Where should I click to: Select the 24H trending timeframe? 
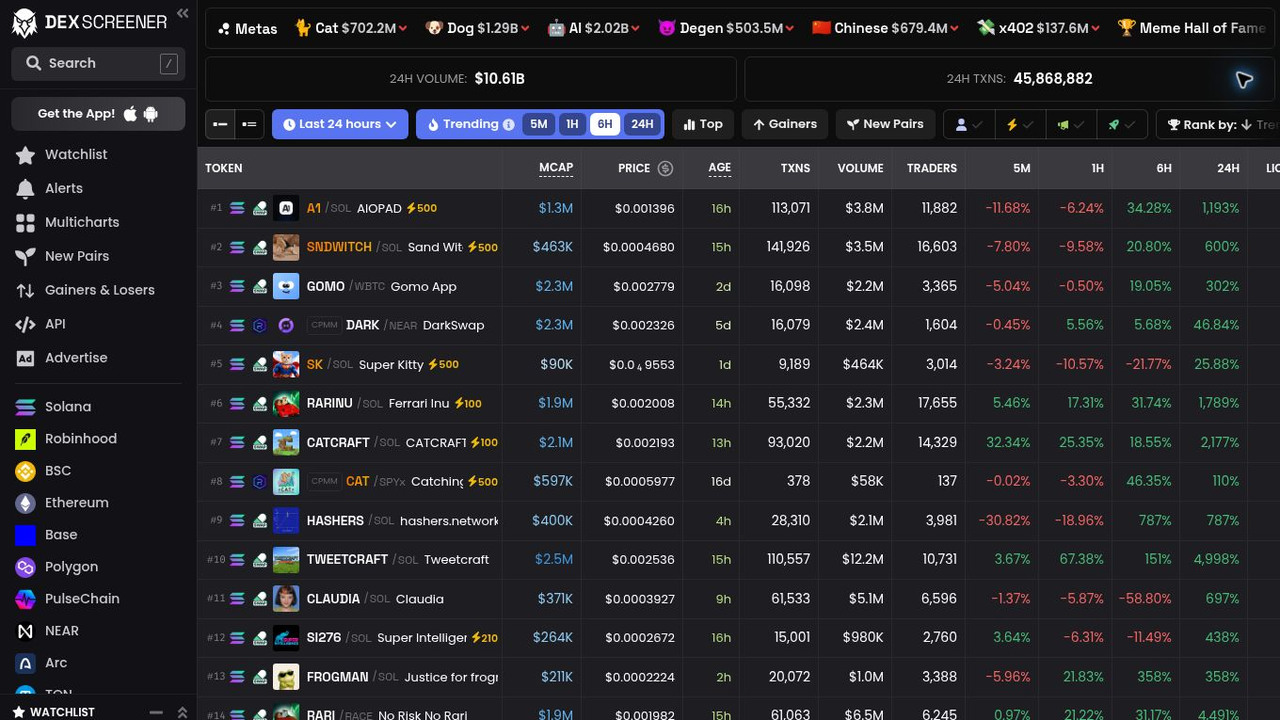(642, 124)
